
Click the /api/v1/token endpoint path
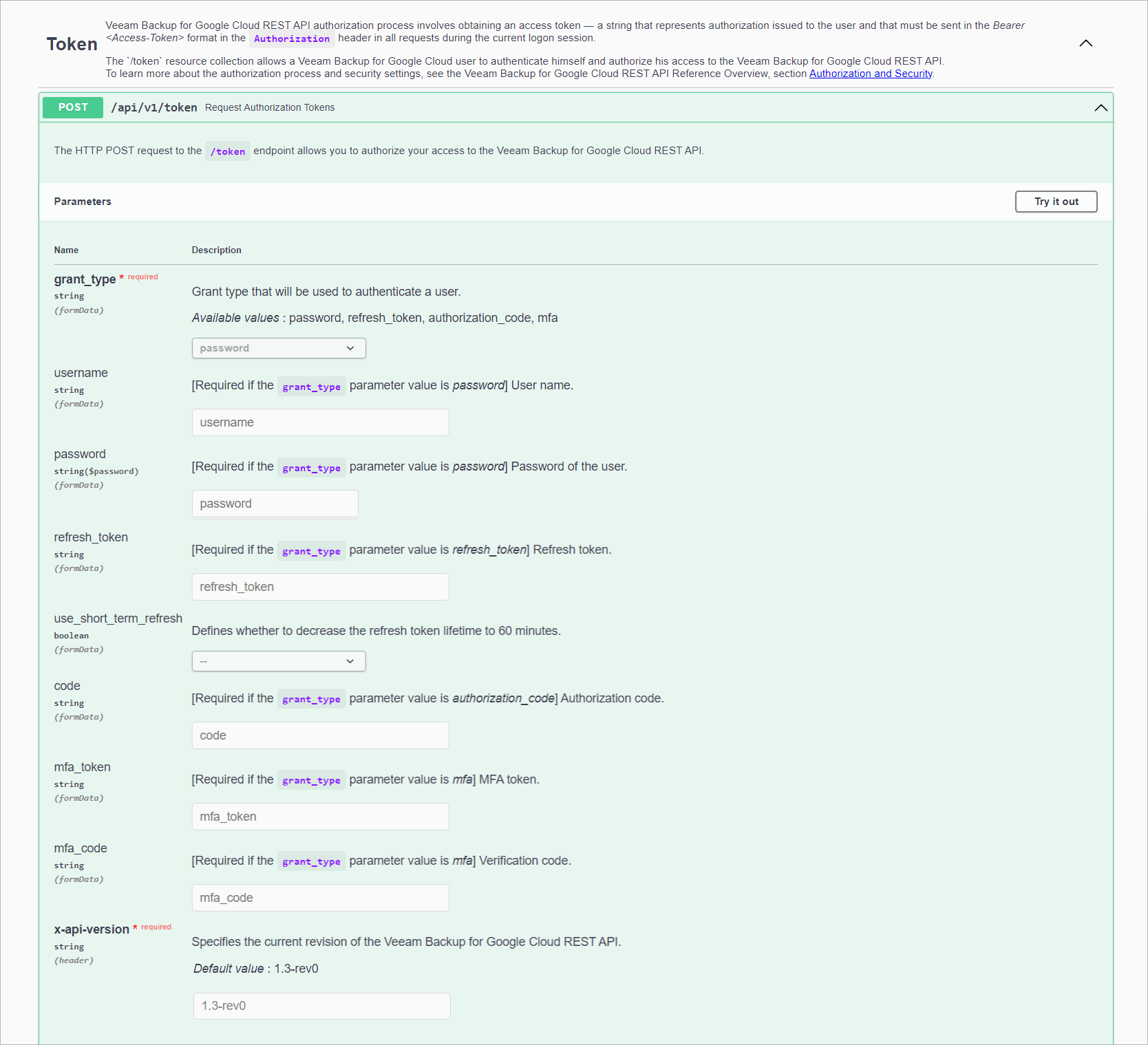tap(154, 107)
